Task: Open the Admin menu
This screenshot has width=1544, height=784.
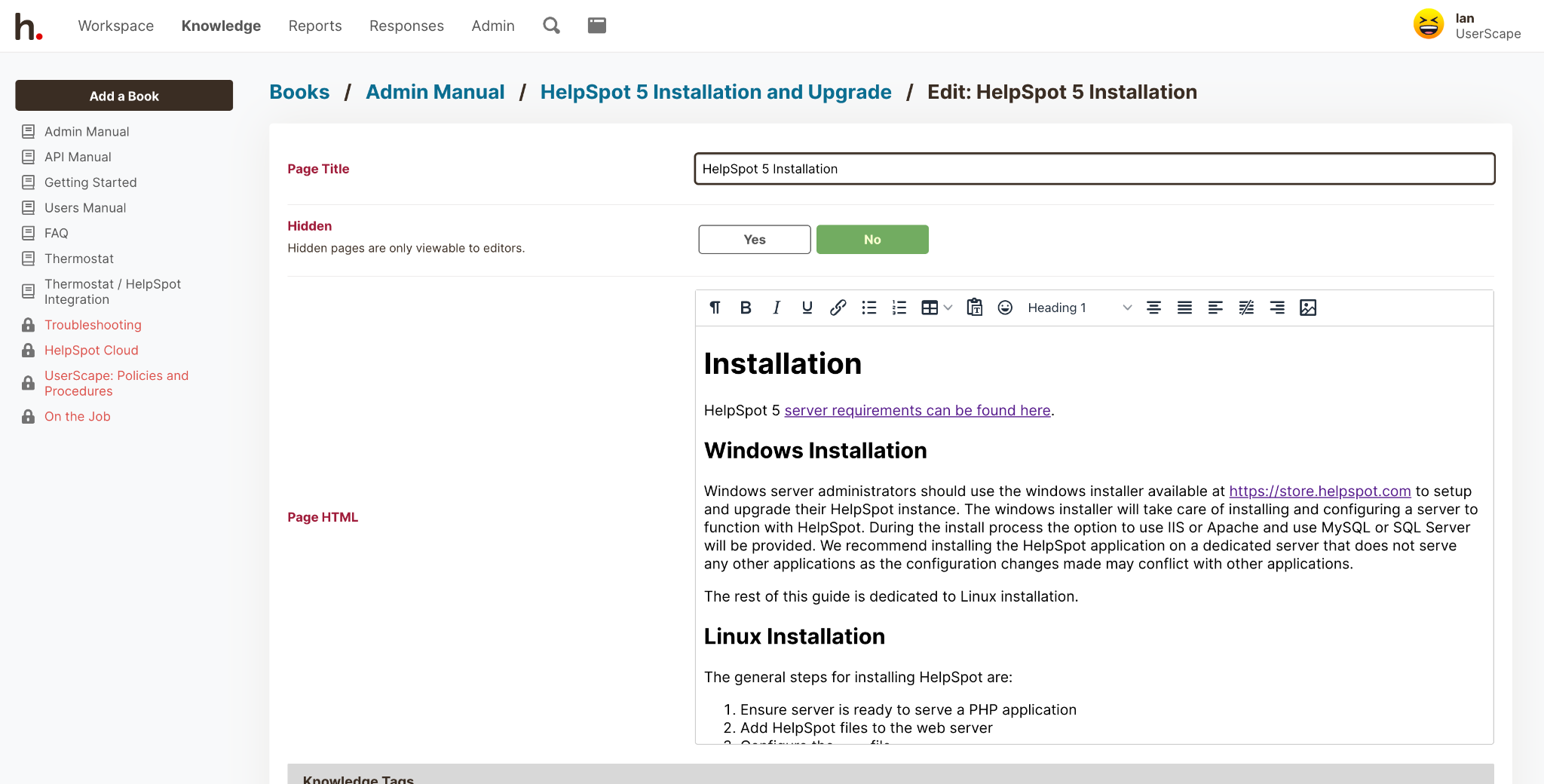Action: tap(493, 26)
